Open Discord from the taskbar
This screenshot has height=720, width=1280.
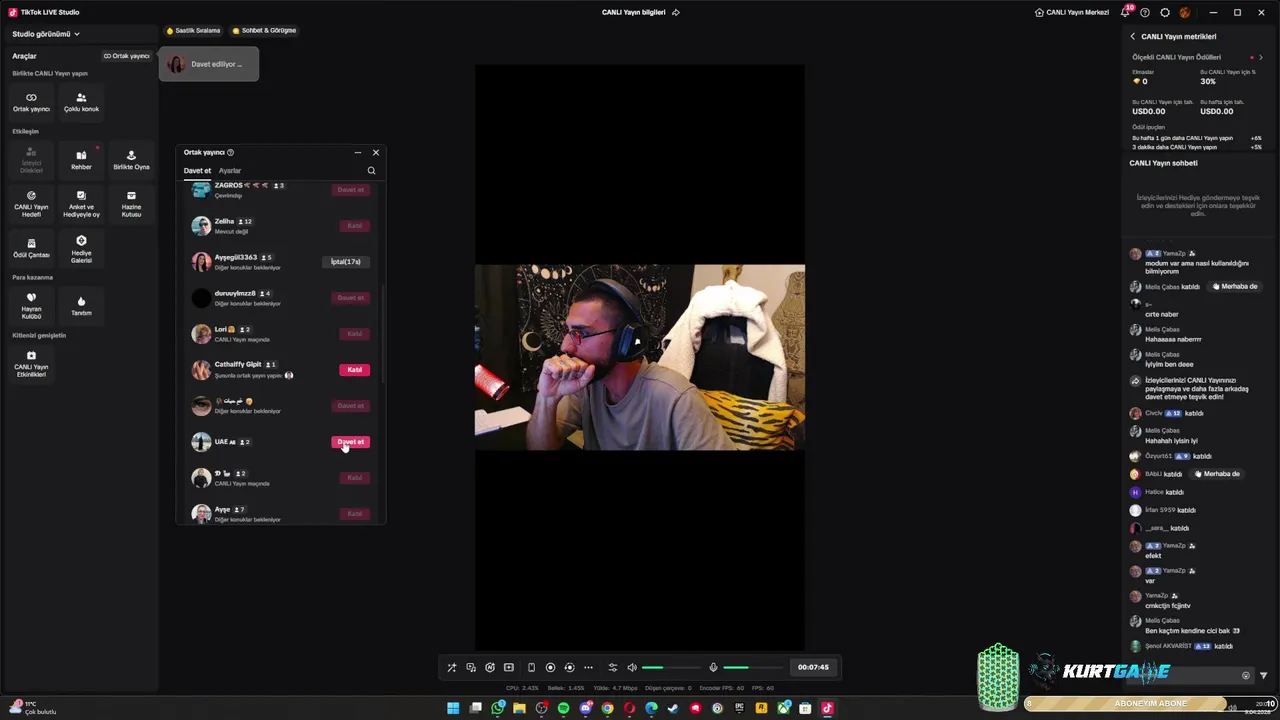coord(586,708)
